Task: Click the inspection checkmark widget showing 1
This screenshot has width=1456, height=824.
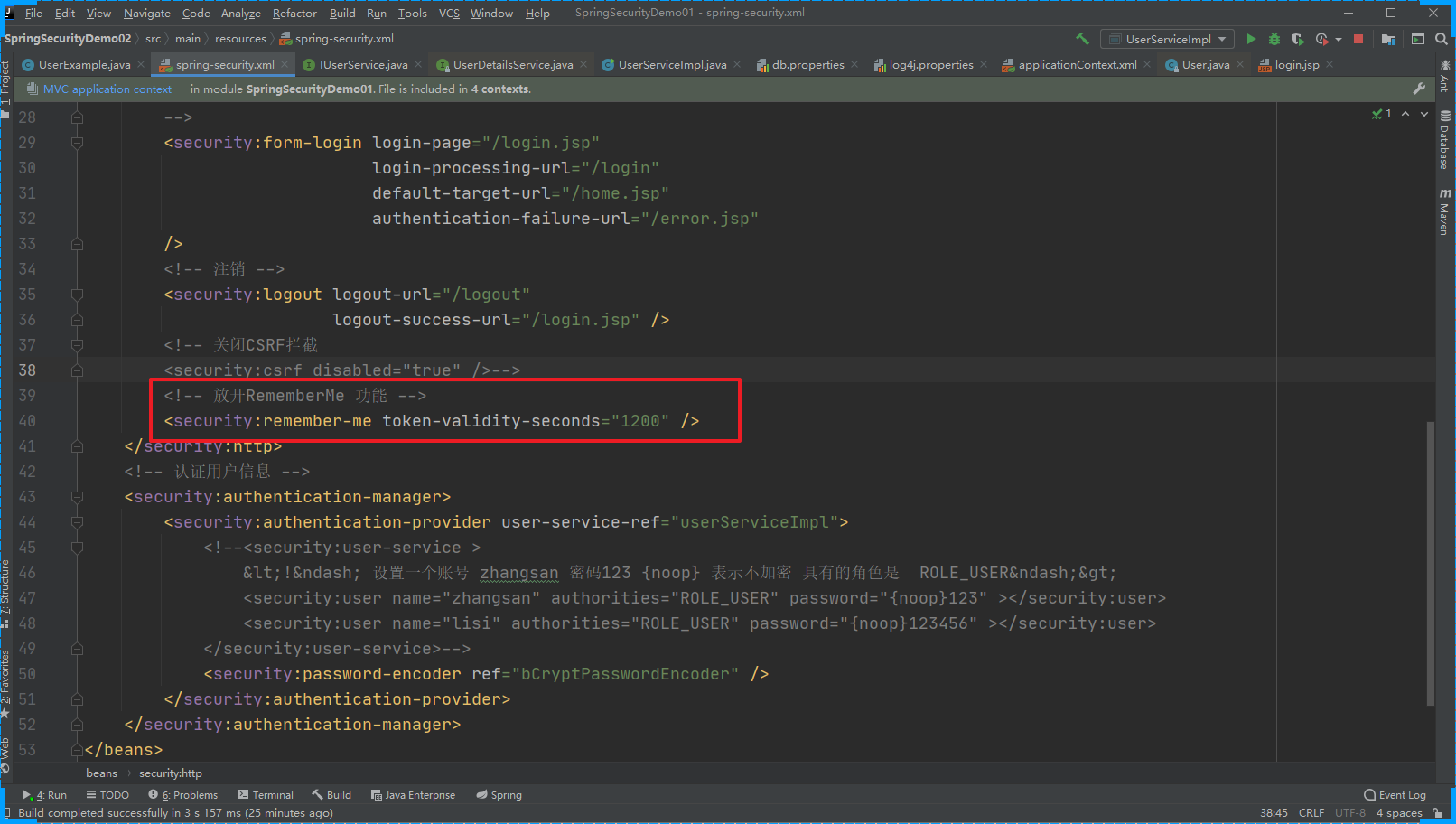Action: pos(1382,114)
